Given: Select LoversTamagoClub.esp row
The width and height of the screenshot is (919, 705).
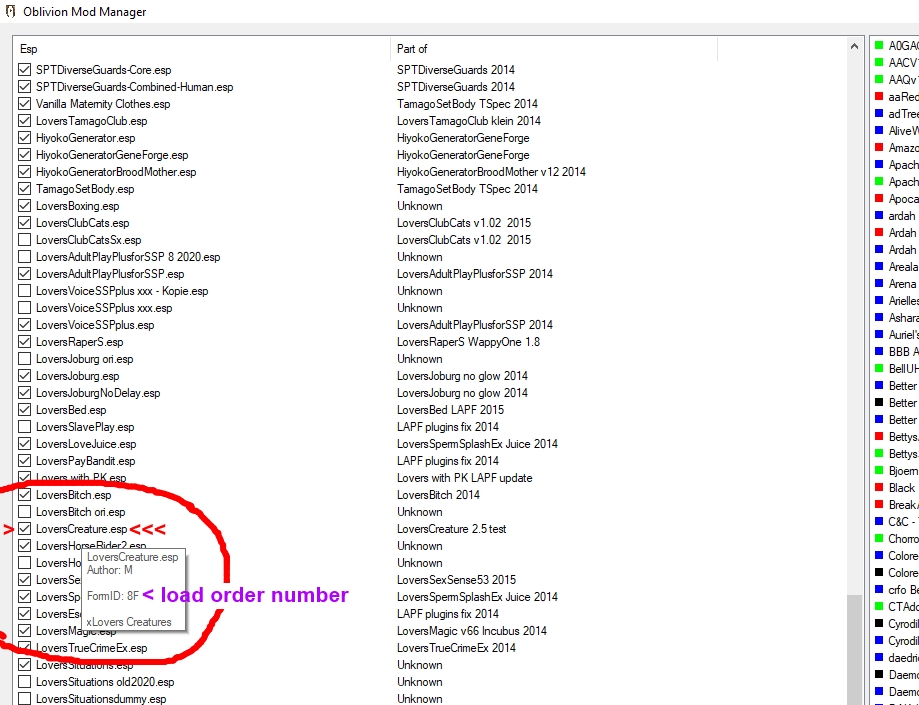Looking at the screenshot, I should (x=91, y=121).
